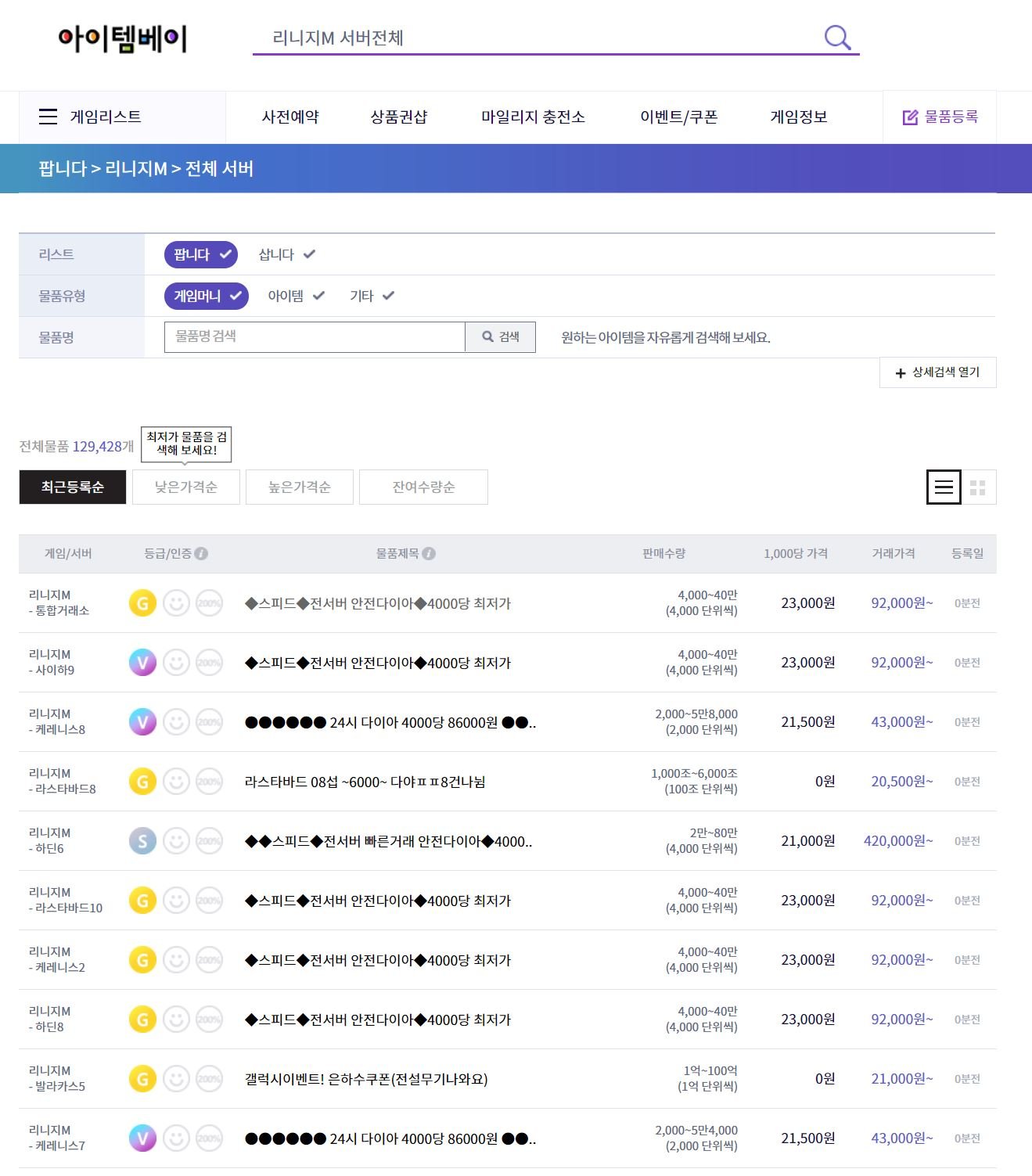Expand 상세검색 열기 advanced search
Image resolution: width=1032 pixels, height=1176 pixels.
click(937, 372)
